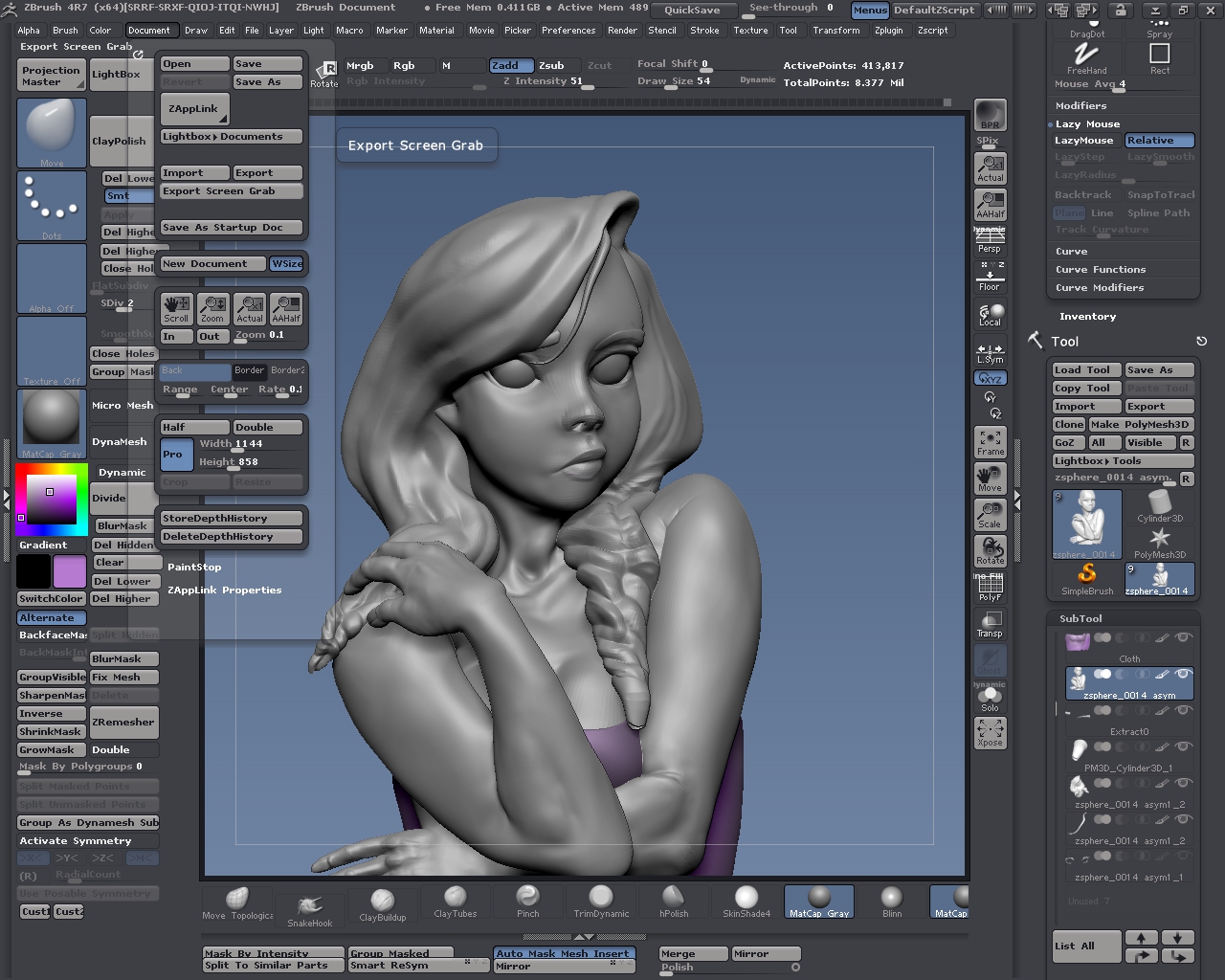Select the Scale icon in right shelf
Viewport: 1225px width, 980px height.
click(x=990, y=515)
